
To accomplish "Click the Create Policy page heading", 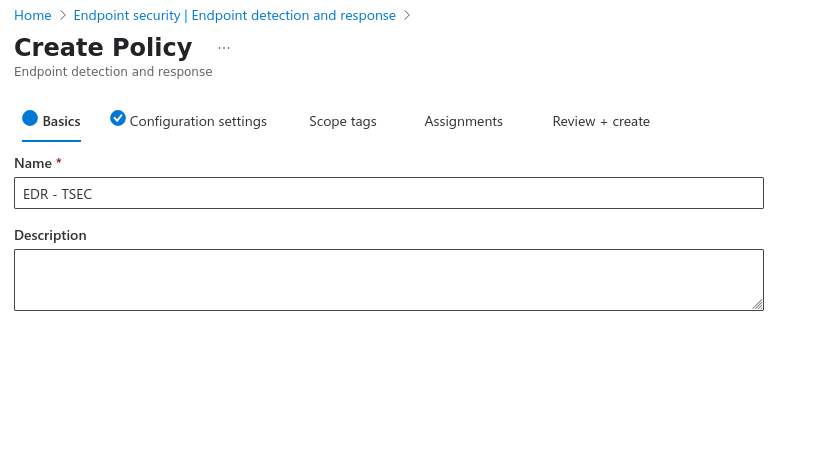I will 103,47.
